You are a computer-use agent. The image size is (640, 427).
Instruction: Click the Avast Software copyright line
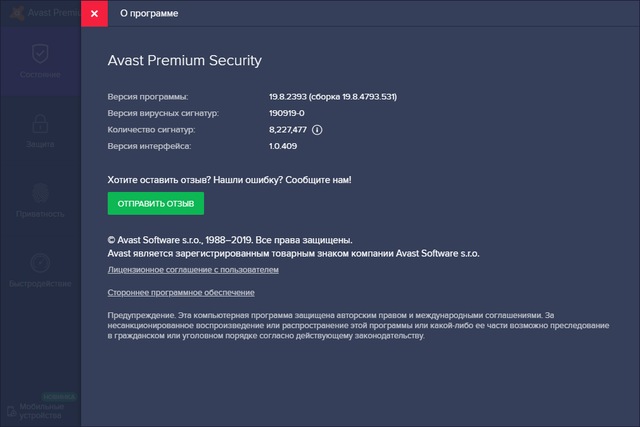[230, 240]
